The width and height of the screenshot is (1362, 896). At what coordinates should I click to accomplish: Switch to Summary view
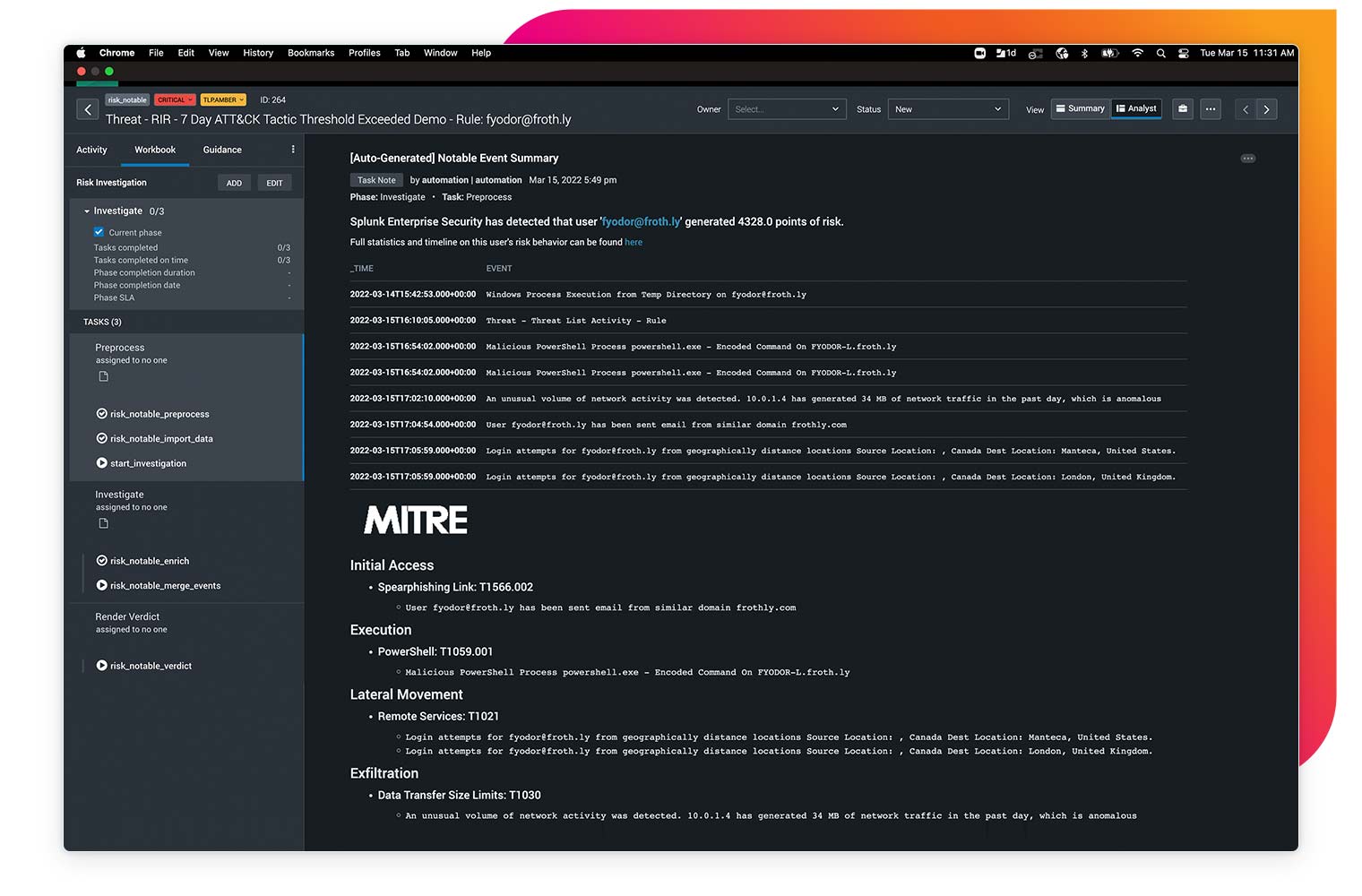tap(1080, 108)
